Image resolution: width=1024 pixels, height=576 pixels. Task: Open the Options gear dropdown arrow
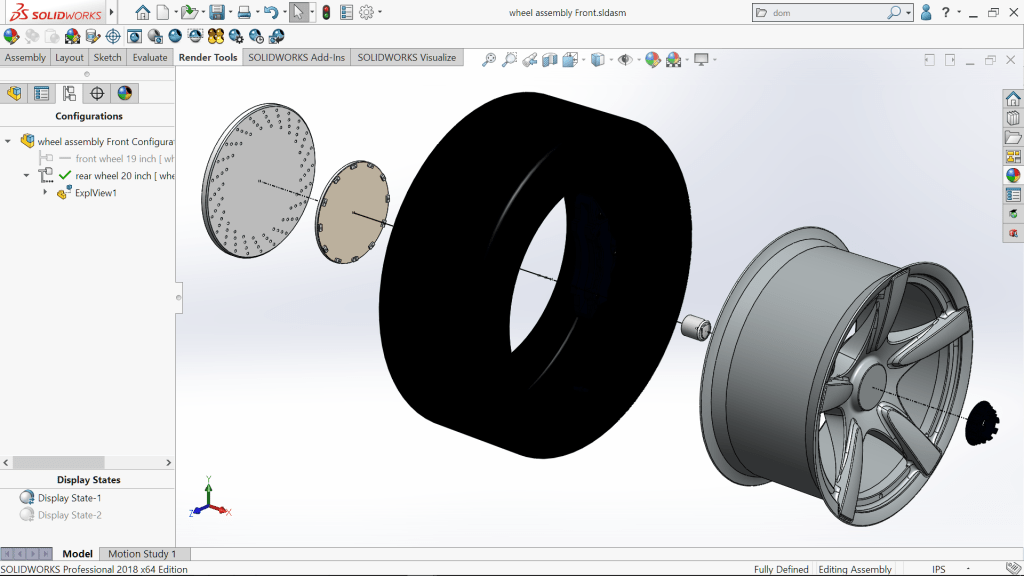point(381,13)
